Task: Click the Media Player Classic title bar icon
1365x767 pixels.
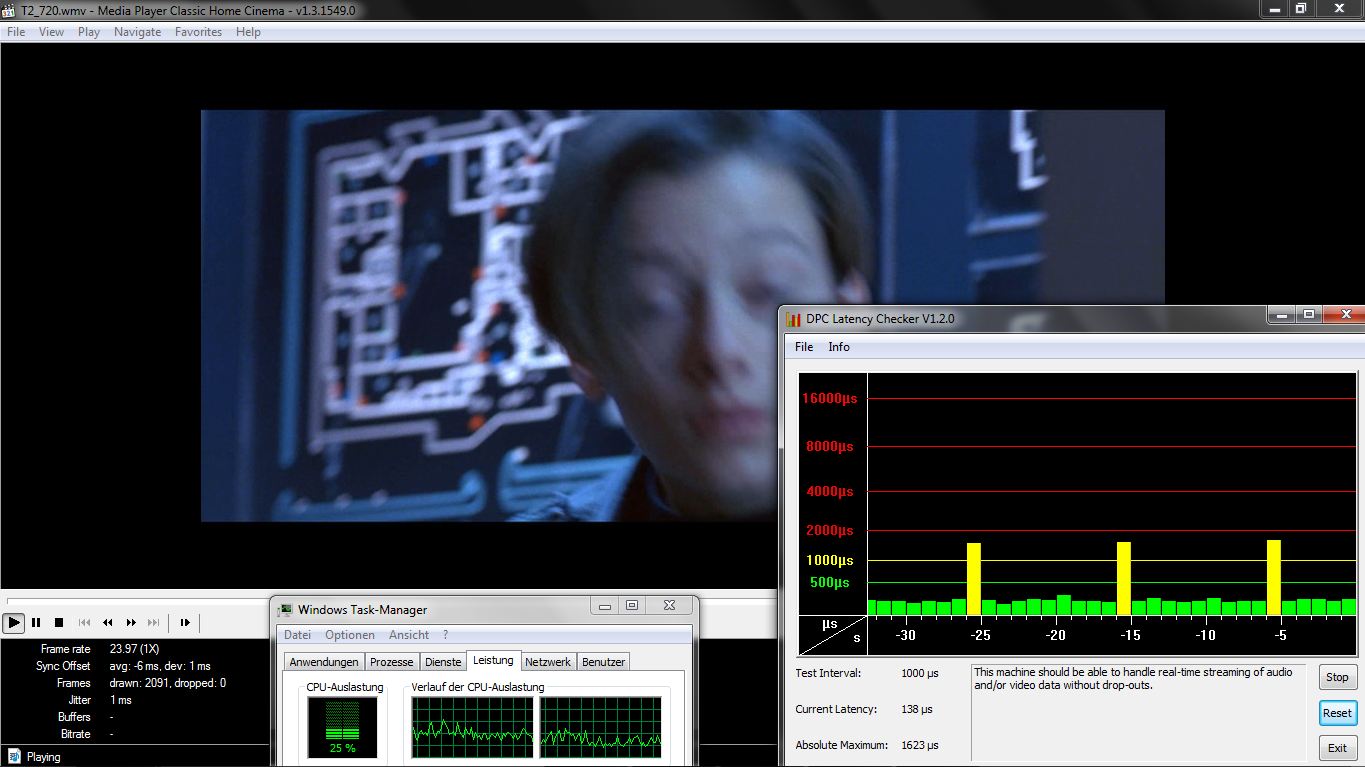Action: pyautogui.click(x=9, y=10)
